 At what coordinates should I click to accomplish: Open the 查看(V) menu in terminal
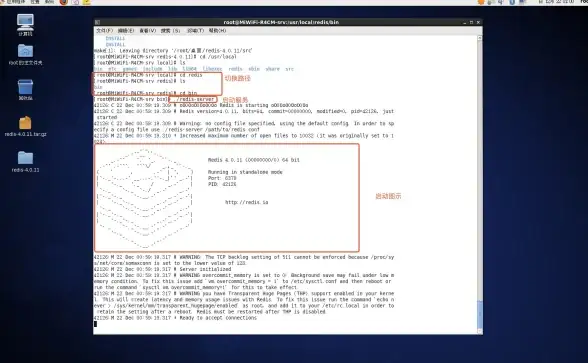click(x=147, y=30)
